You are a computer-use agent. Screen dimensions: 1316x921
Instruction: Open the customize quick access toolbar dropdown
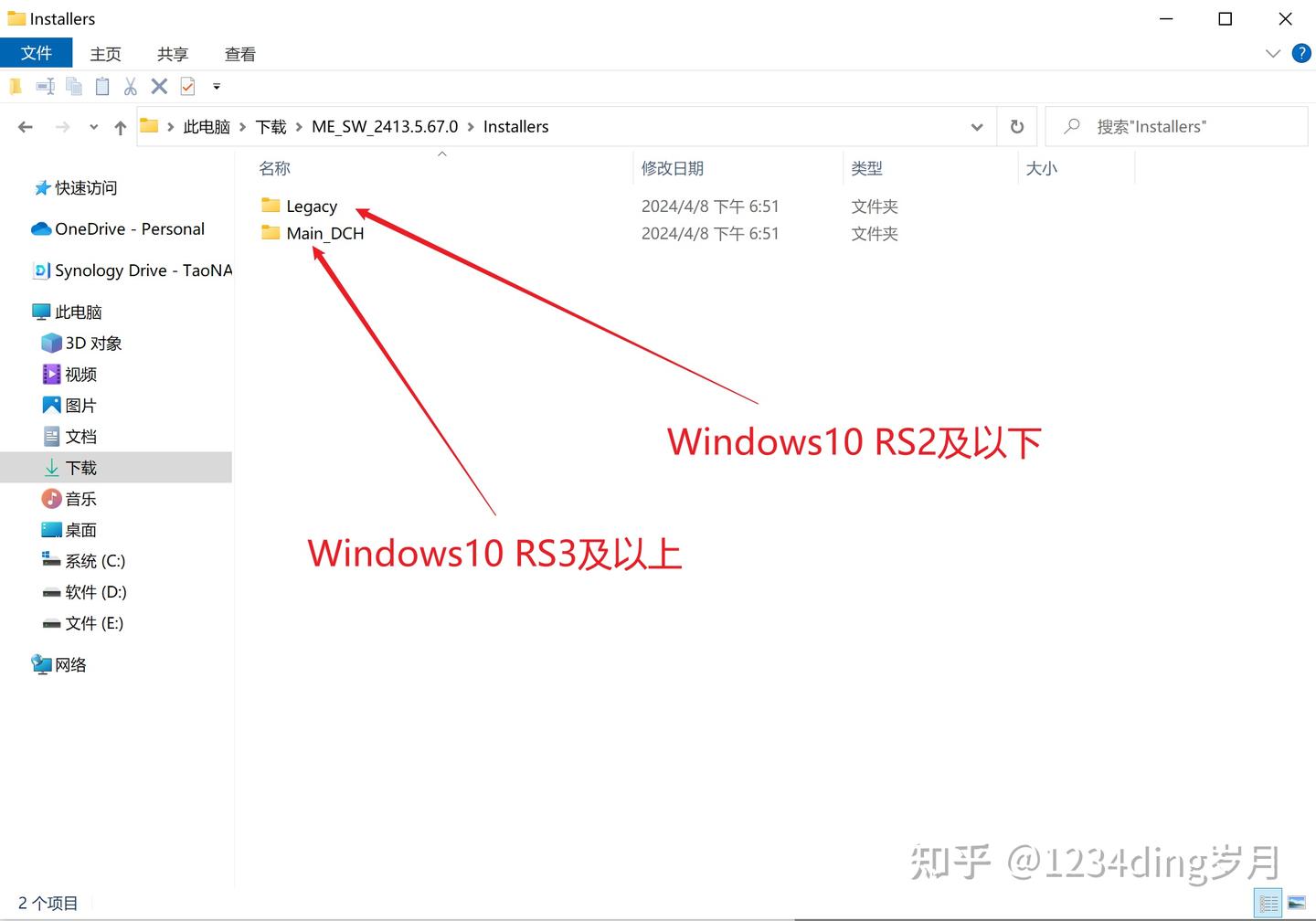tap(217, 86)
